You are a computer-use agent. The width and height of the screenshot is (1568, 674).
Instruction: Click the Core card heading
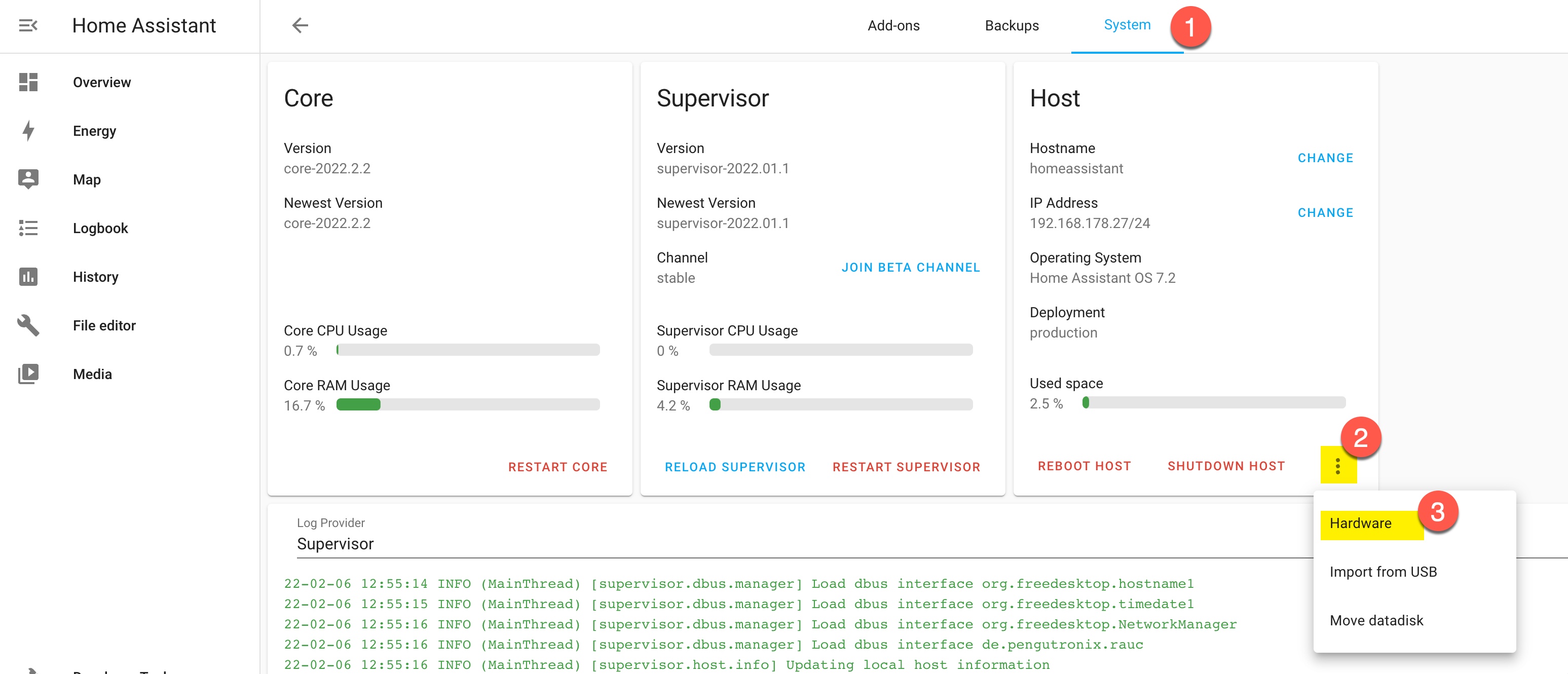click(x=309, y=99)
